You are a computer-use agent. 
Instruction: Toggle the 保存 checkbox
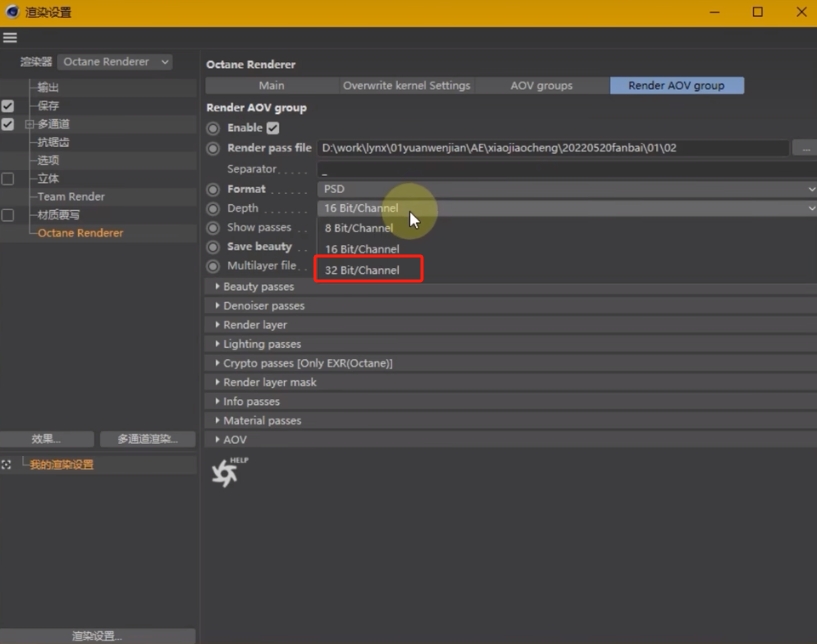point(8,106)
